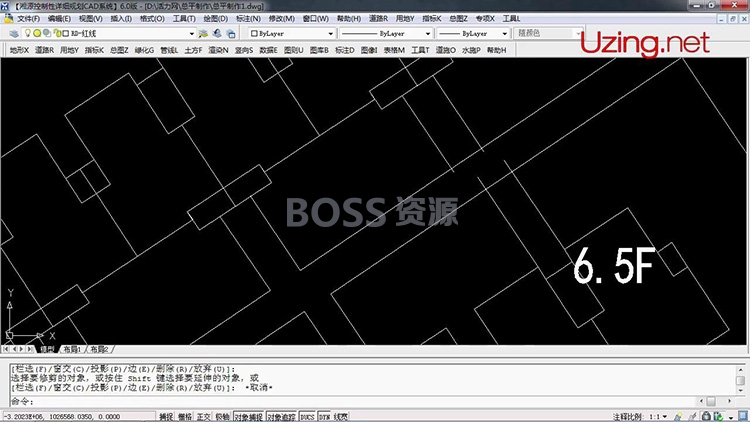Viewport: 750px width, 422px height.
Task: Click the layer previous icon
Action: pyautogui.click(x=217, y=33)
